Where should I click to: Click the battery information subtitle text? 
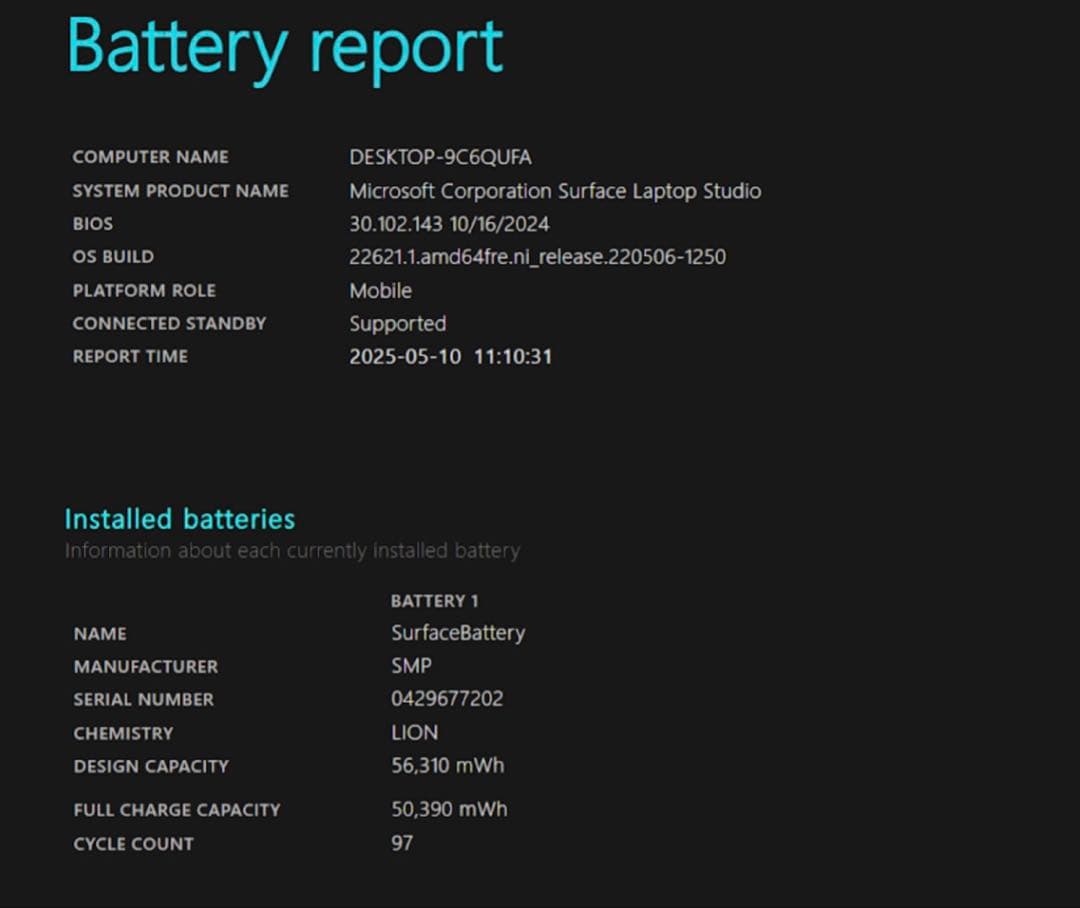[x=292, y=551]
